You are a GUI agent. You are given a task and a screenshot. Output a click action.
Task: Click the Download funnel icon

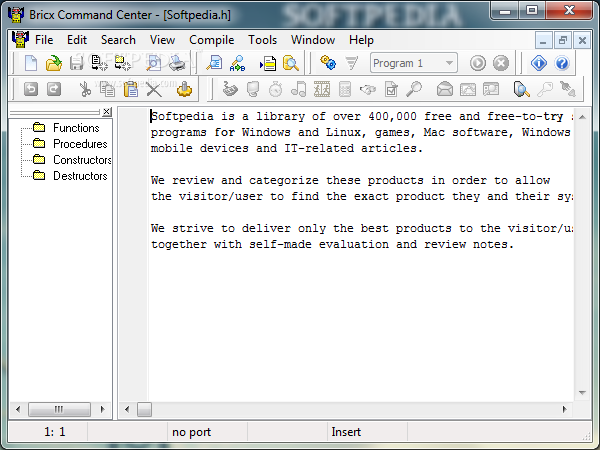(x=351, y=63)
